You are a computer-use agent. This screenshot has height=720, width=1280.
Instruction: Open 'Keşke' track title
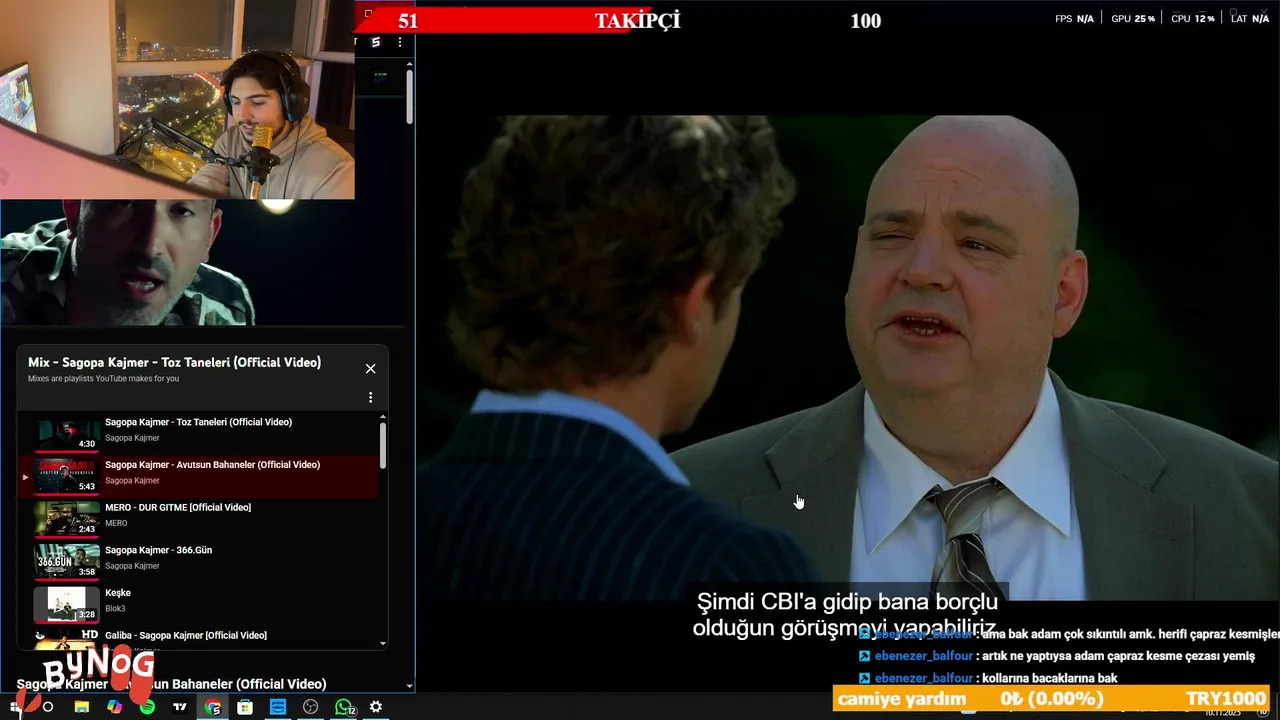coord(118,593)
